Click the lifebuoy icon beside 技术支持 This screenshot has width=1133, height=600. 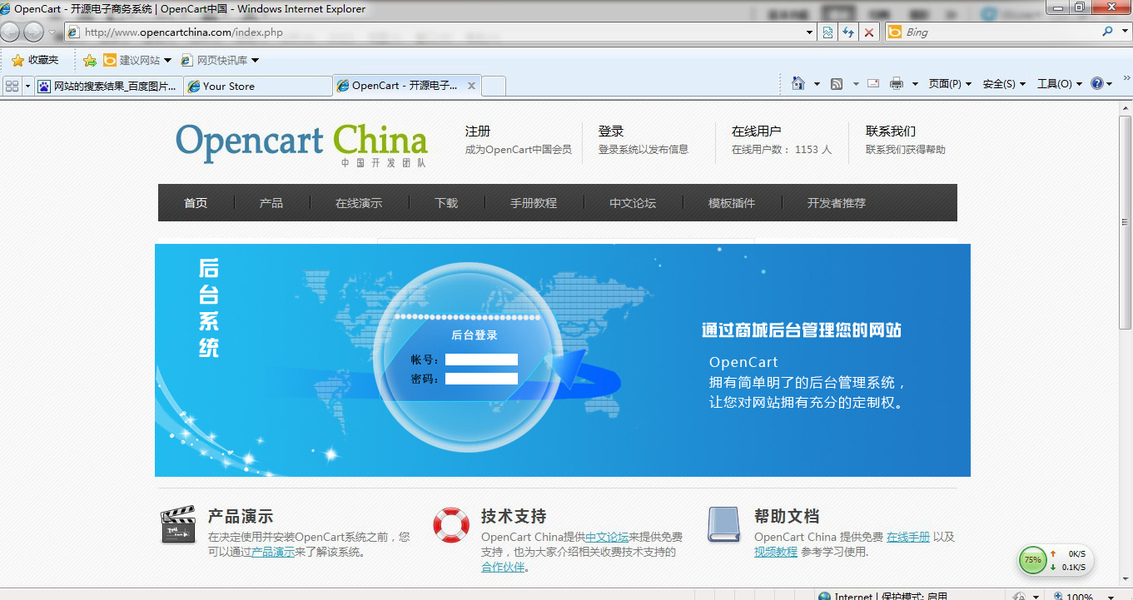[451, 525]
